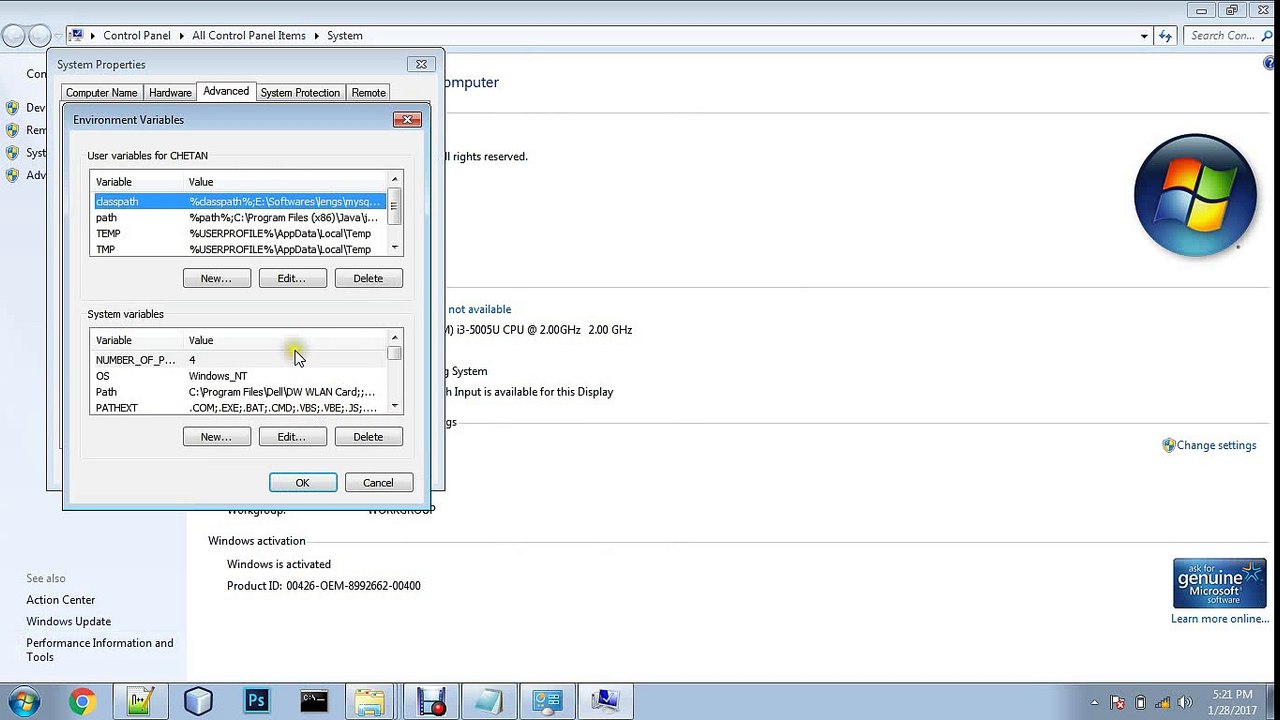Open Windows Explorer folder taskbar icon

370,702
